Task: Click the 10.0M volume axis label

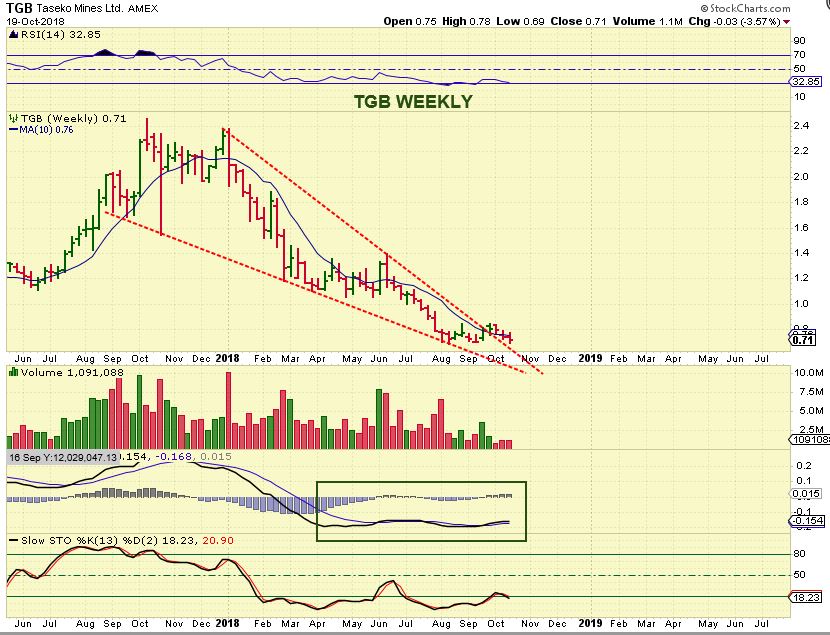Action: pyautogui.click(x=808, y=373)
